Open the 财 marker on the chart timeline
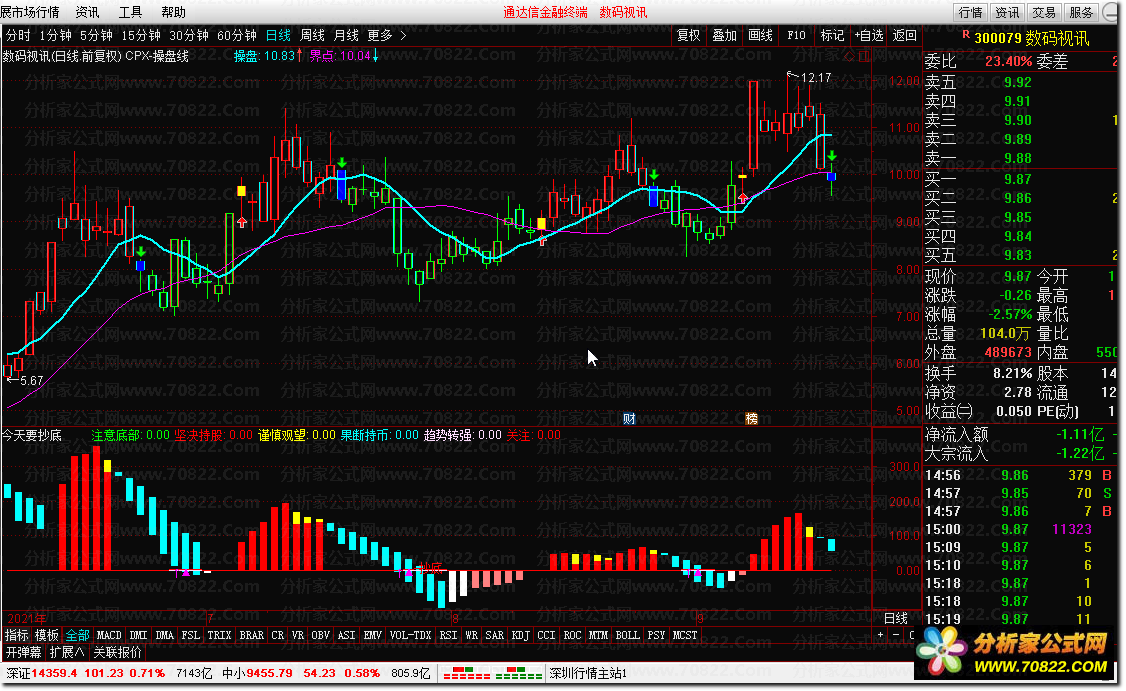The image size is (1126, 691). tap(629, 419)
